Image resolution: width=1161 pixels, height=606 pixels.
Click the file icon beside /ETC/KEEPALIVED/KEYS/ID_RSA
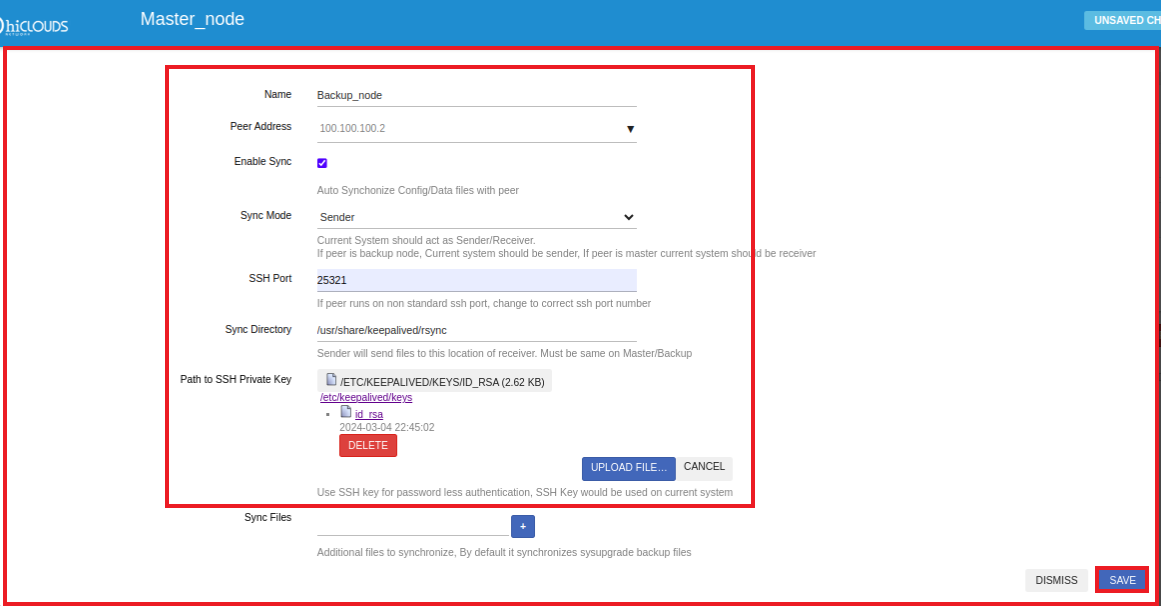(x=331, y=380)
